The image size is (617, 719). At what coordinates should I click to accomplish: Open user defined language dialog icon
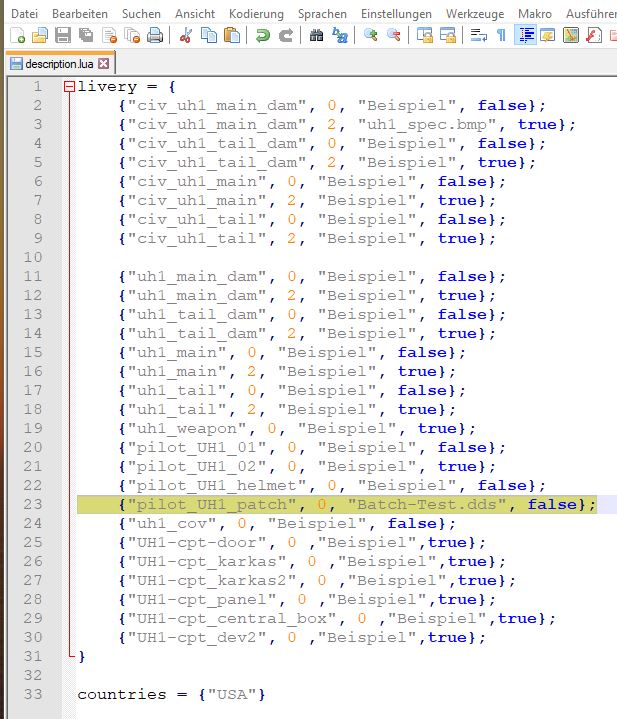547,35
